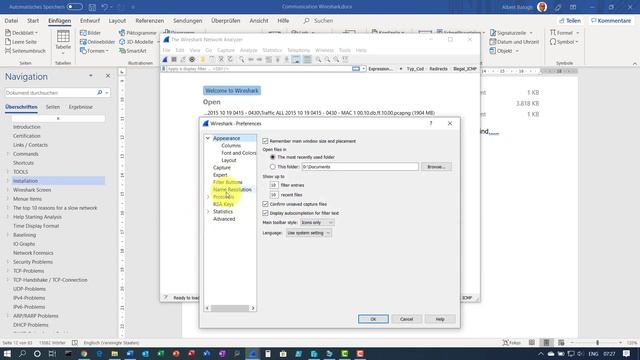Insert SmartArt graphic in Word

(133, 51)
